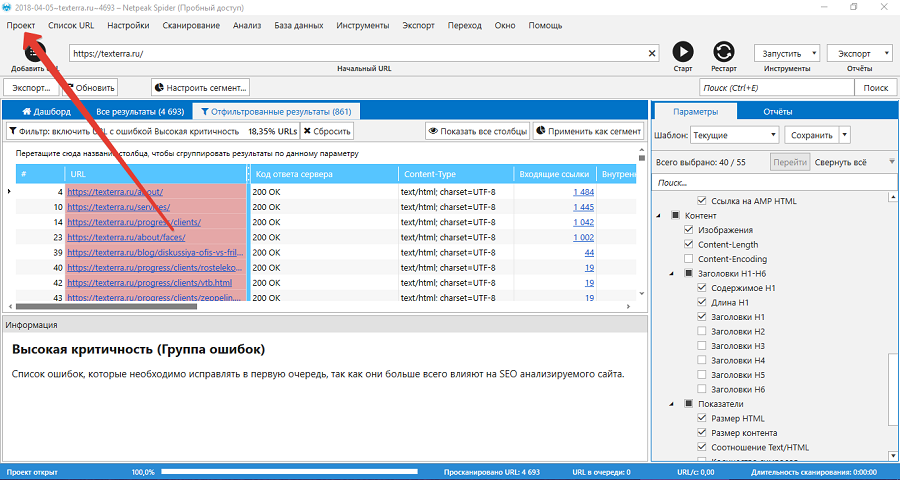Click the horizontal scrollbar of results table
This screenshot has height=480, width=900.
point(106,307)
